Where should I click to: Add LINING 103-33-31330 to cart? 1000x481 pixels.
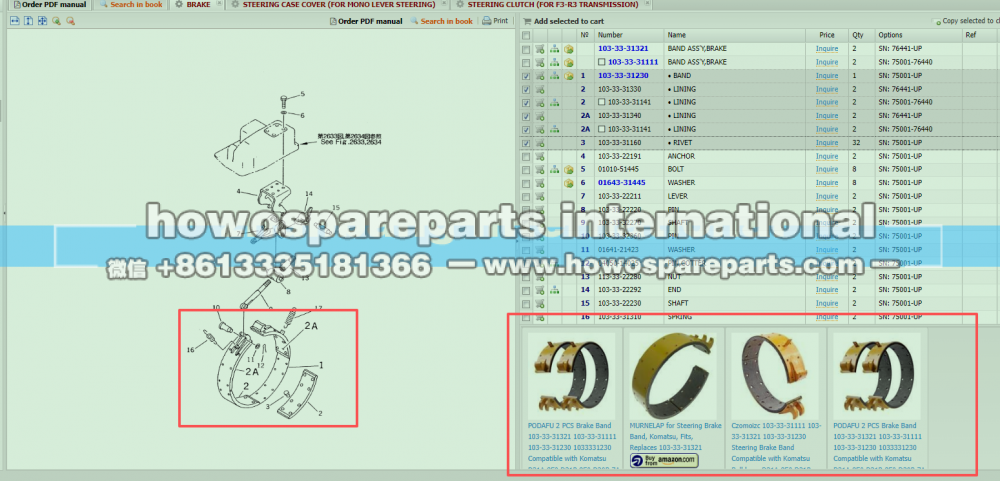[x=540, y=89]
